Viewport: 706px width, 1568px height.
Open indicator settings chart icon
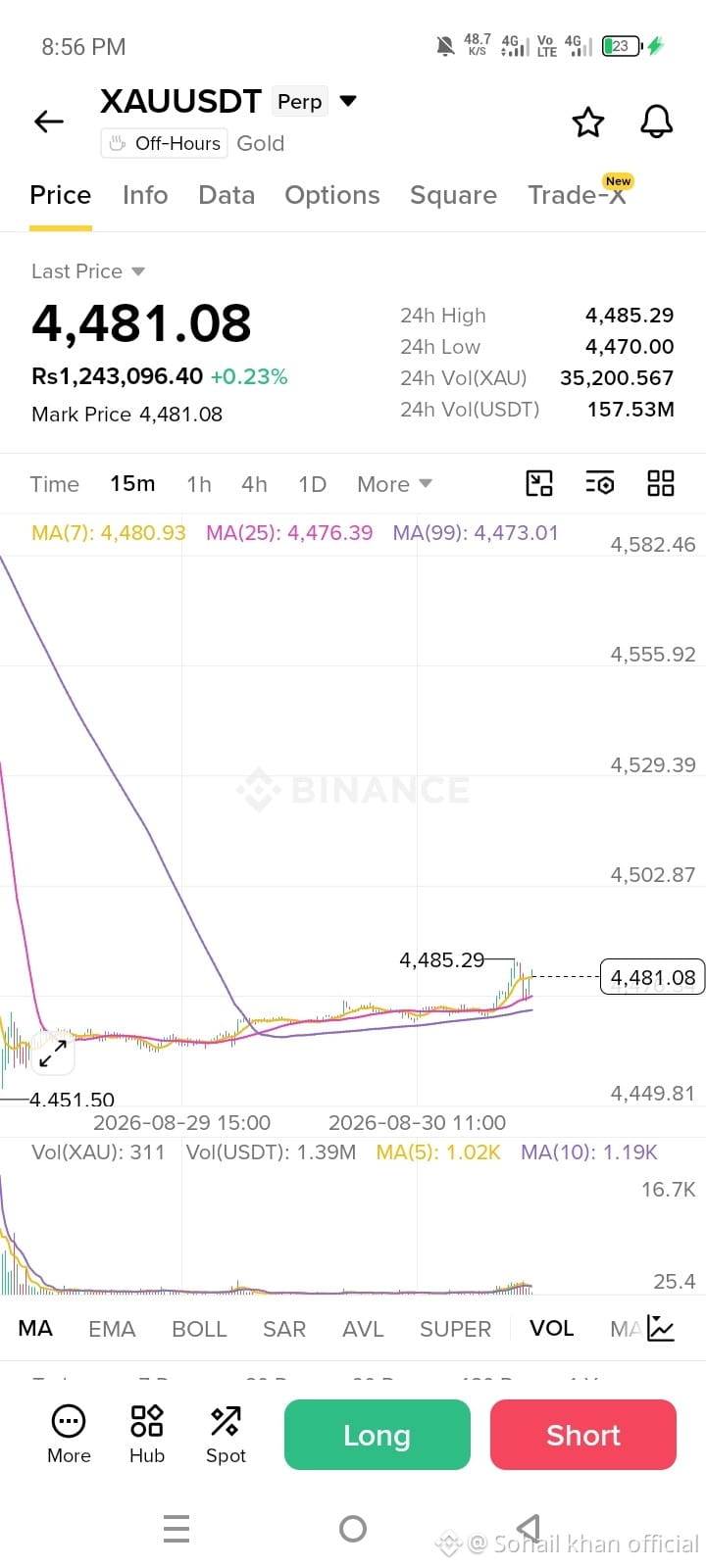(661, 1329)
